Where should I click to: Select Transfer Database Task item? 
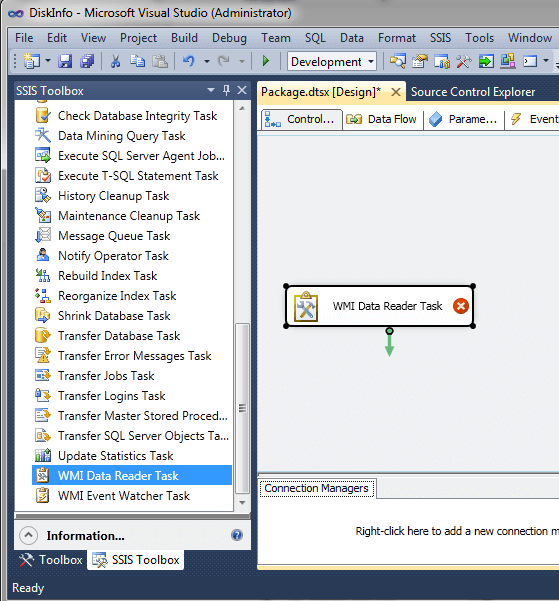coord(132,336)
